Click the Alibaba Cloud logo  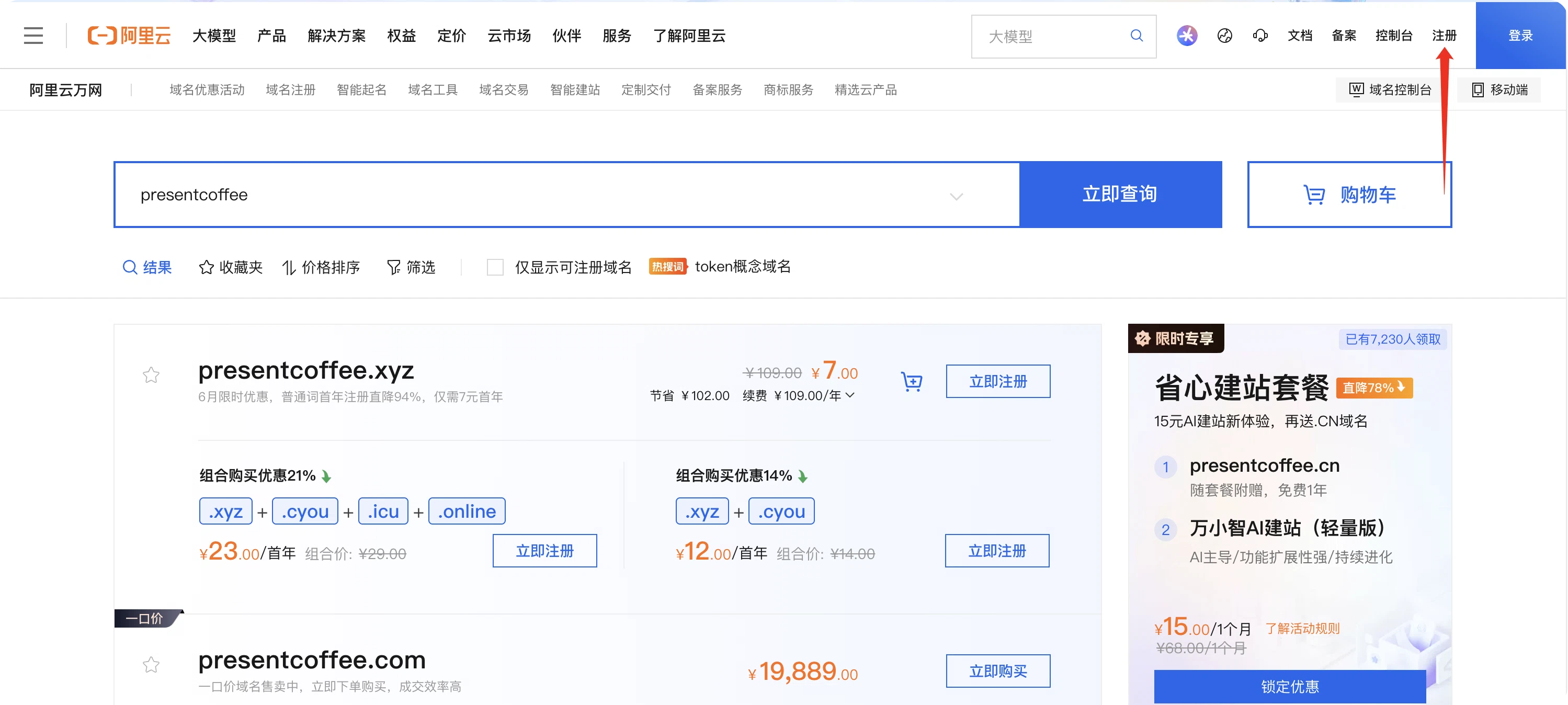tap(129, 36)
